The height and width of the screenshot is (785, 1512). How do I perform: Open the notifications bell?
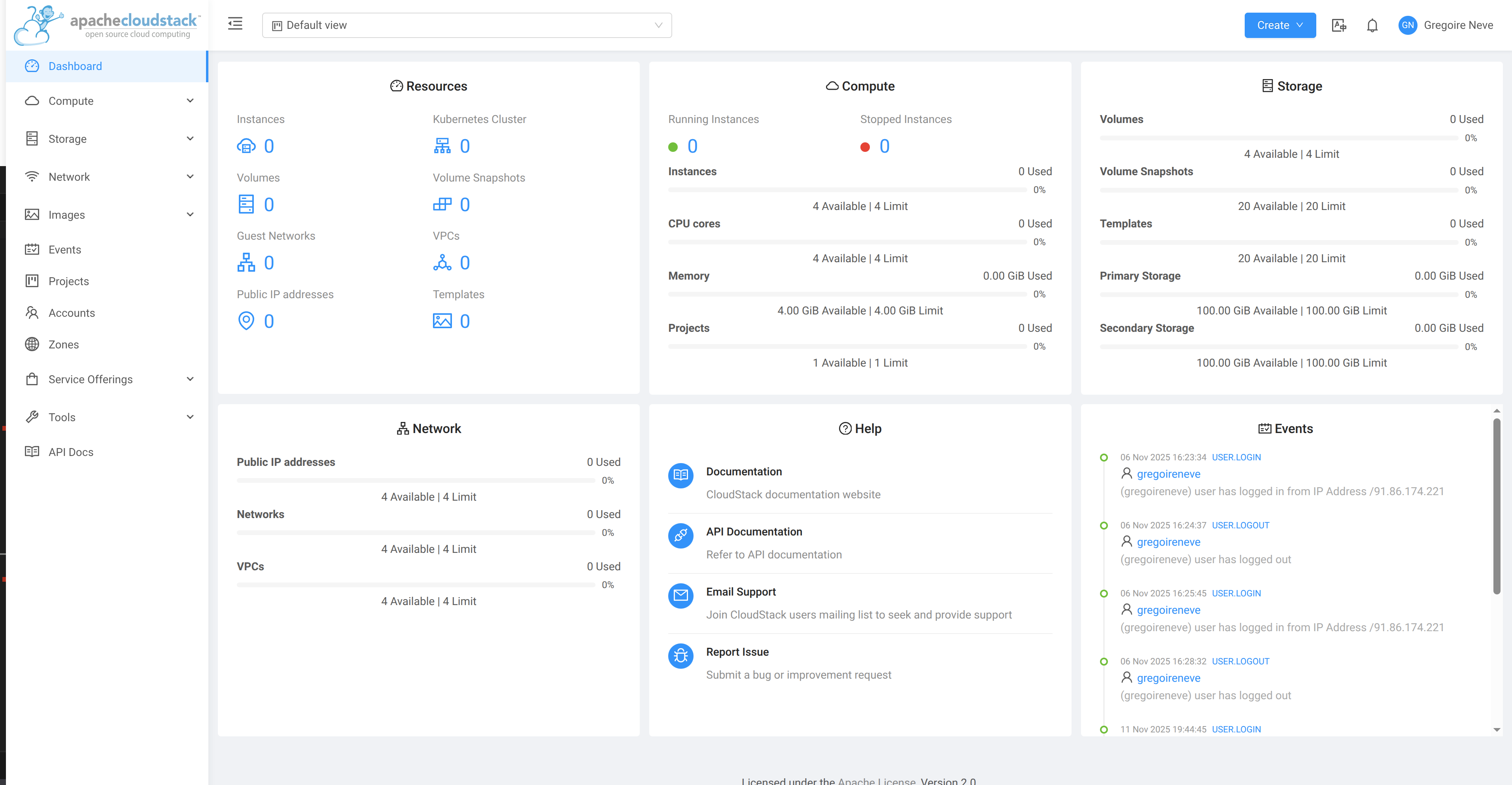(x=1373, y=25)
